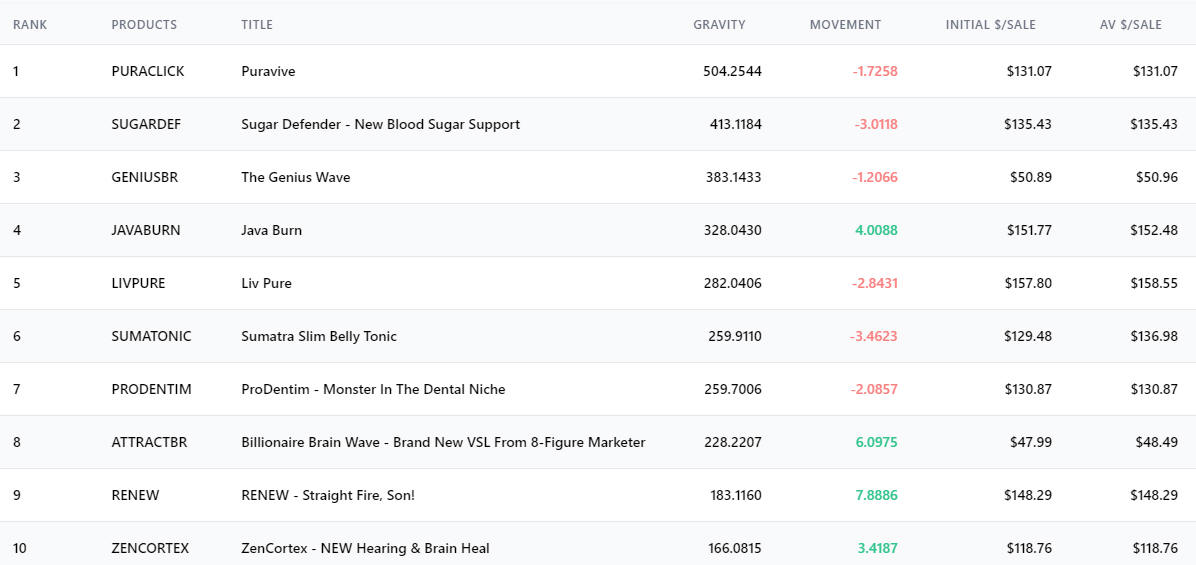
Task: Sort by MOVEMENT column header
Action: 845,24
